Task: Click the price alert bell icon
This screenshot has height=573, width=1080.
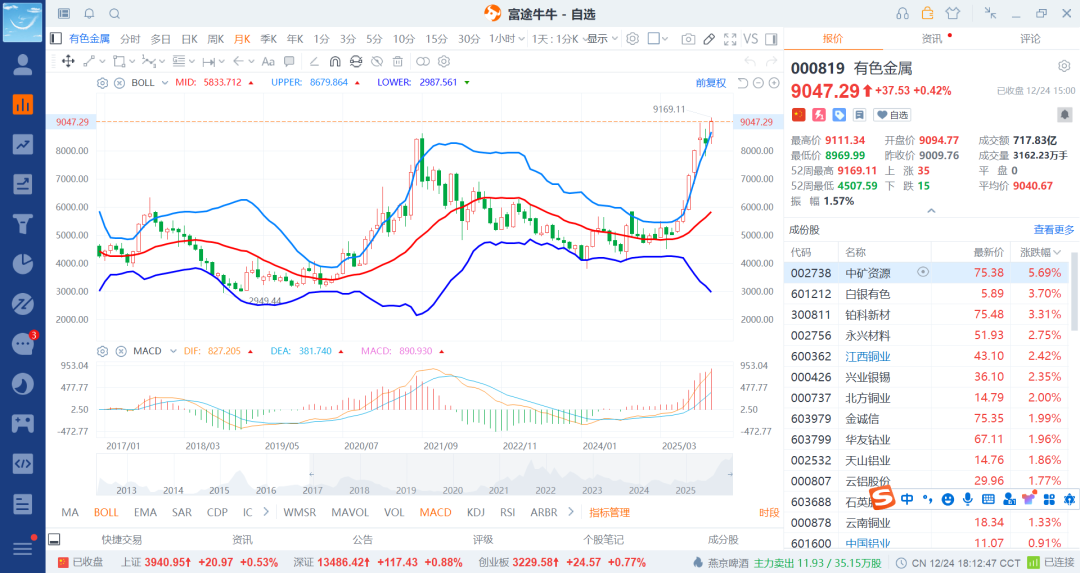Action: click(89, 13)
